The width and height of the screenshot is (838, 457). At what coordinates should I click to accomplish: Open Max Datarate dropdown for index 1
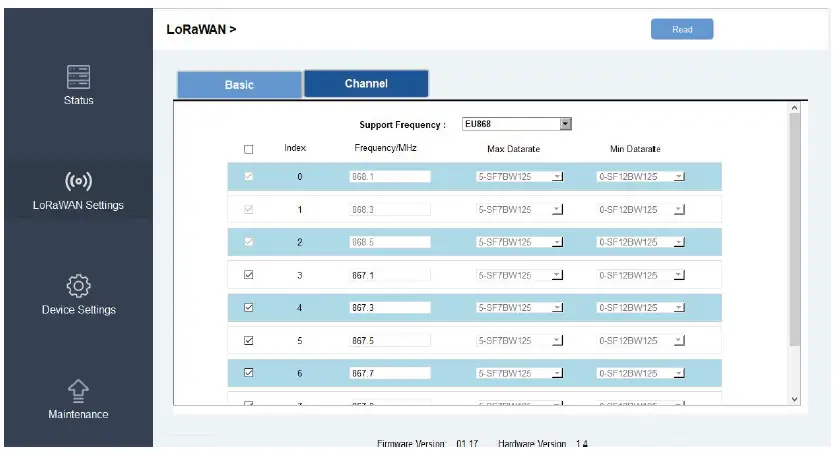(519, 210)
